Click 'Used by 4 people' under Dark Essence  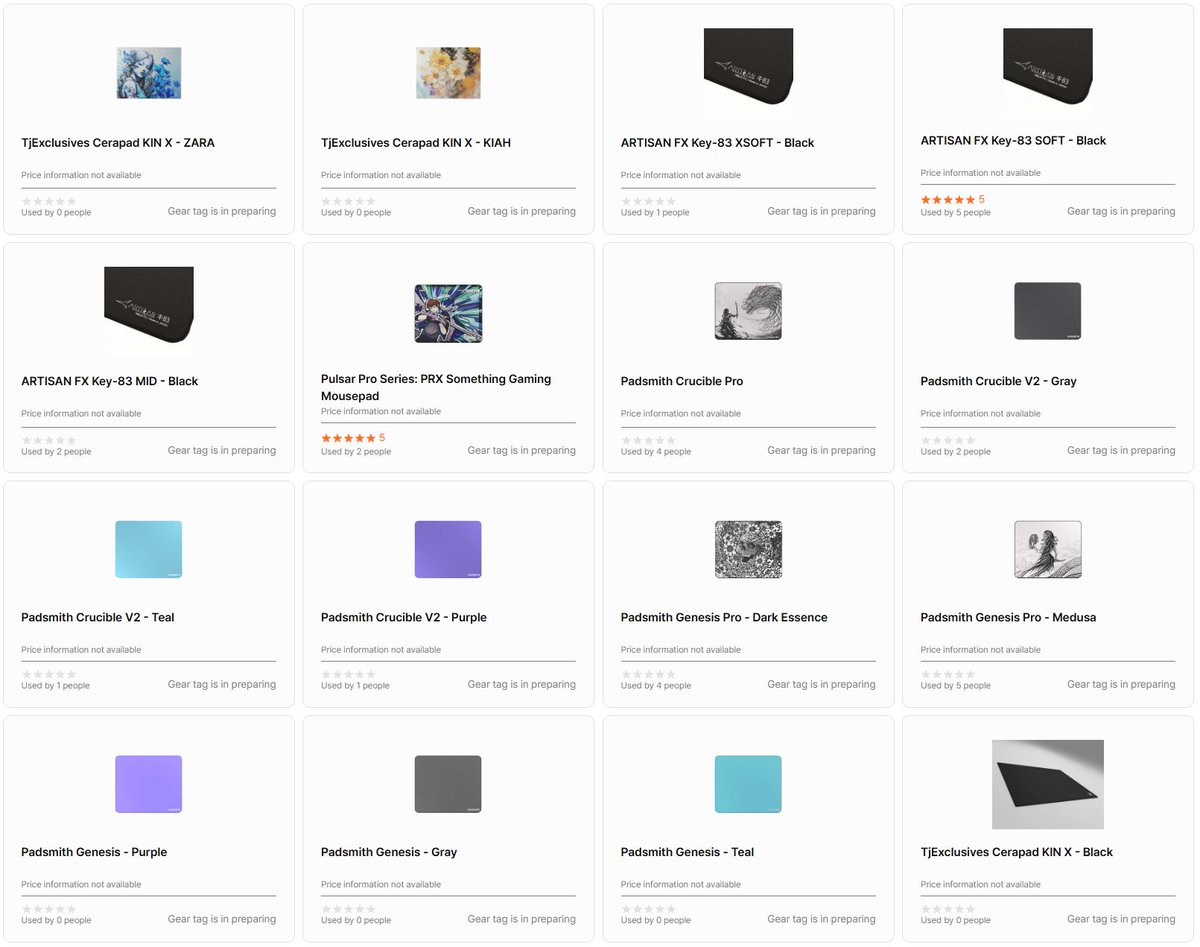pyautogui.click(x=656, y=685)
